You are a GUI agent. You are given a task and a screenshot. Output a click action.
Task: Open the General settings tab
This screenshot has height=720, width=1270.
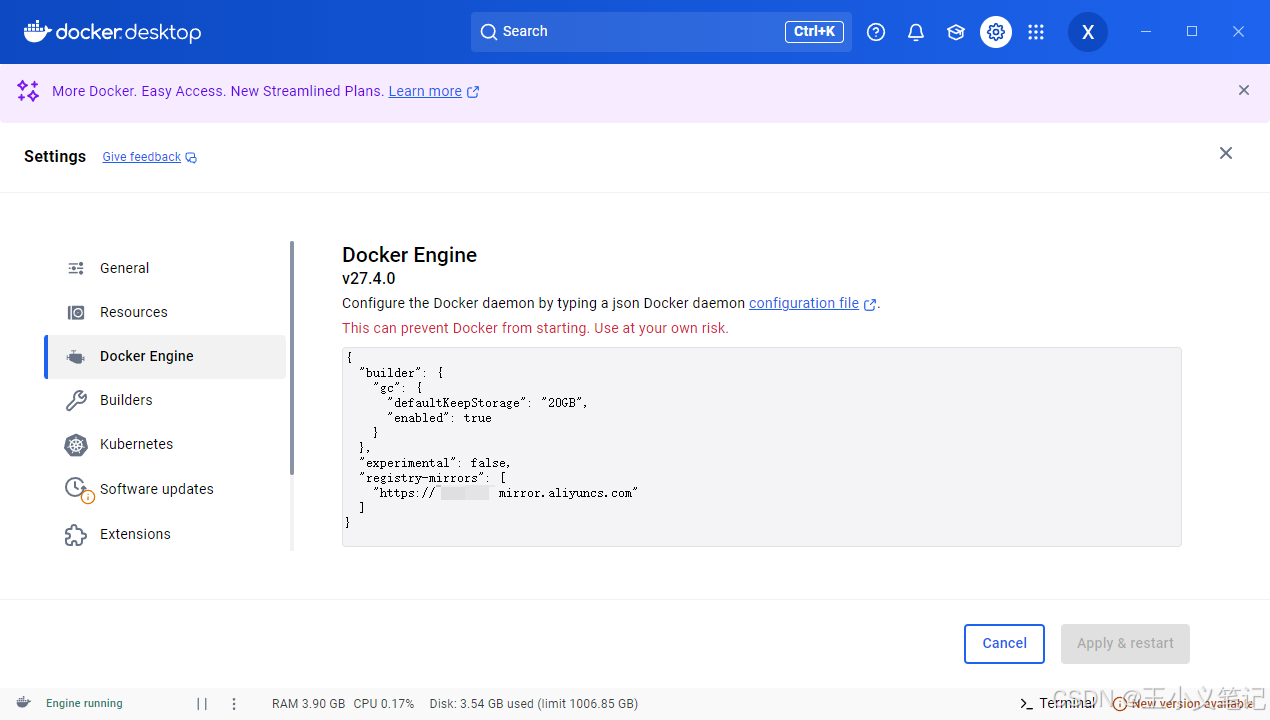coord(165,268)
